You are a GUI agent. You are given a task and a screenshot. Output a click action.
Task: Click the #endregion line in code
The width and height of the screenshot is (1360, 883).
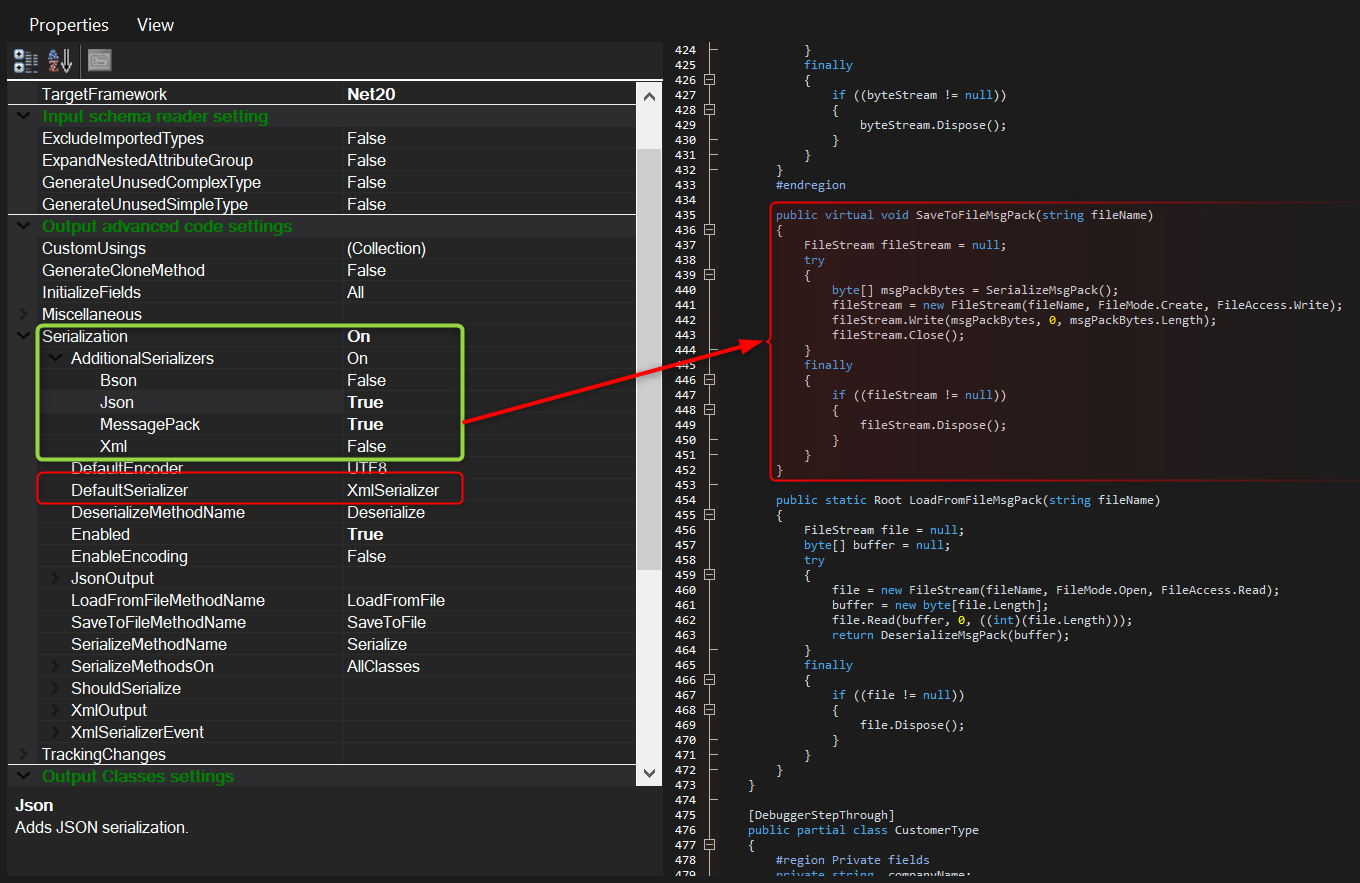(810, 185)
